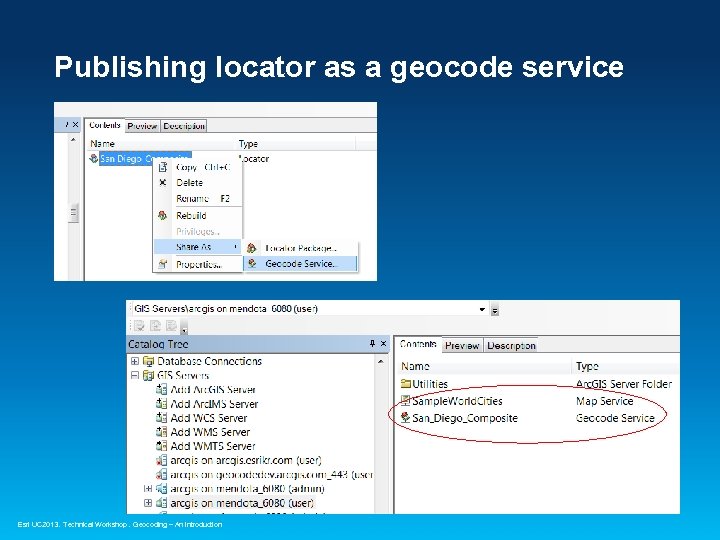Click the Delete X menu icon
The height and width of the screenshot is (540, 720).
tap(163, 183)
